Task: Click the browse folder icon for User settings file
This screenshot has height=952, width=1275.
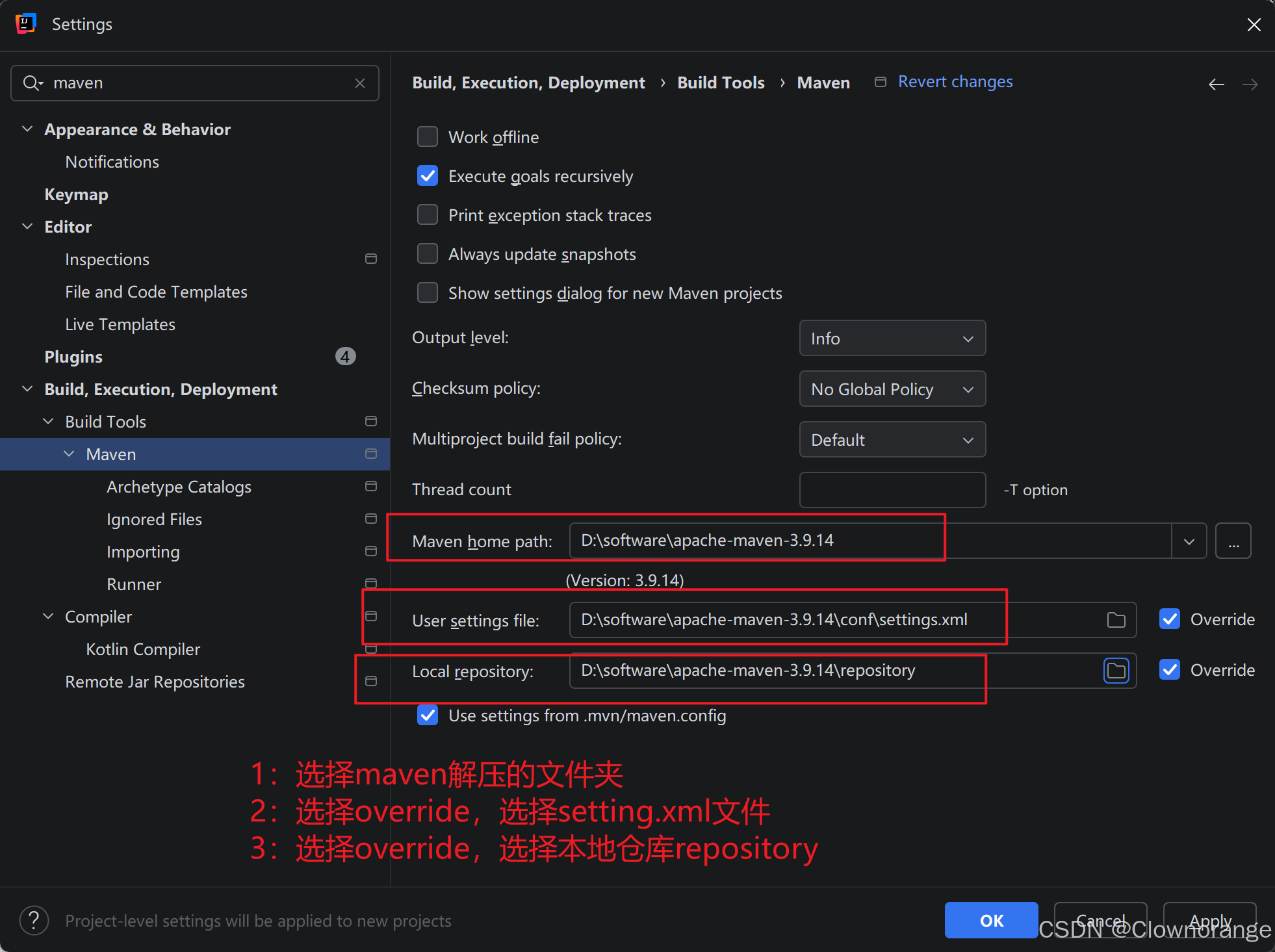Action: coord(1116,620)
